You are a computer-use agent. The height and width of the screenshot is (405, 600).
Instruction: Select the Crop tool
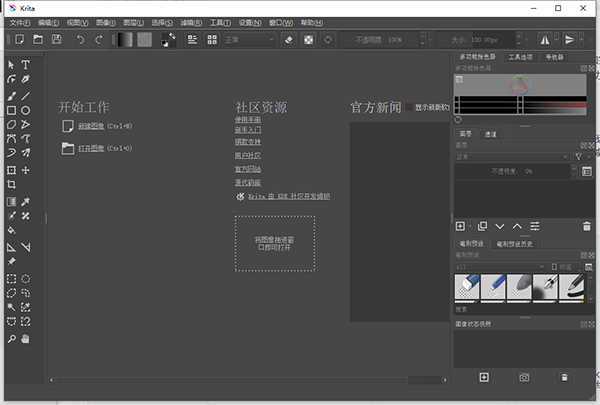pyautogui.click(x=11, y=185)
